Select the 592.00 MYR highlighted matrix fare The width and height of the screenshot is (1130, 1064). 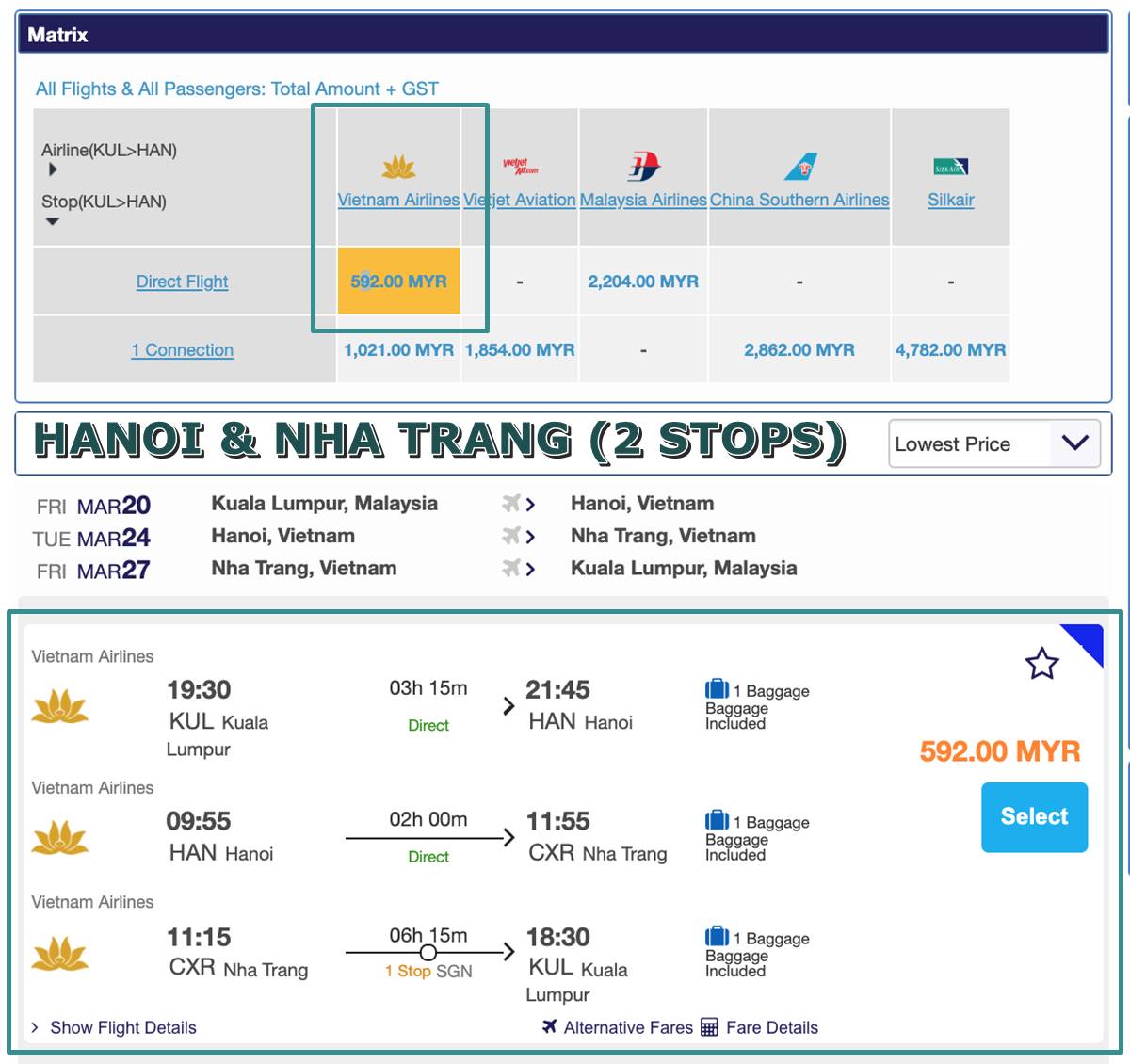click(x=398, y=281)
